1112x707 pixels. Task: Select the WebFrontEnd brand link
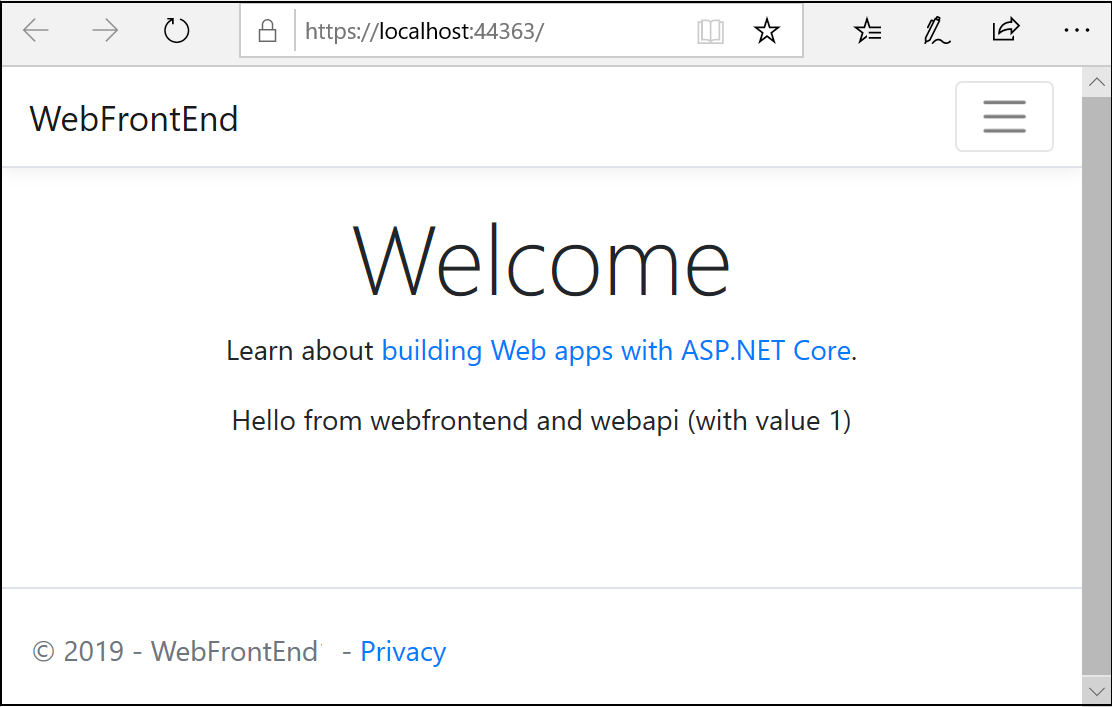(133, 118)
